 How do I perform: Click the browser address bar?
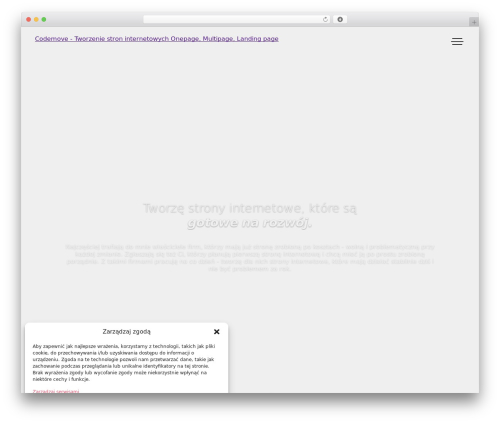[x=237, y=19]
